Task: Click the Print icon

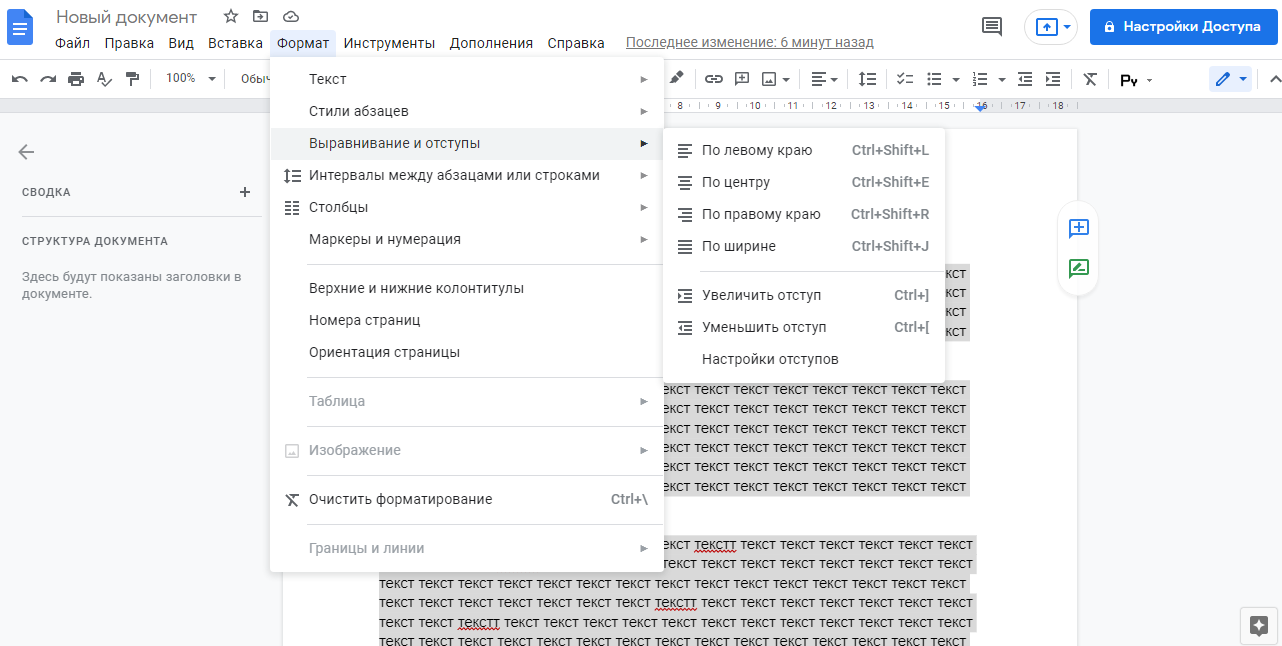Action: coord(76,79)
